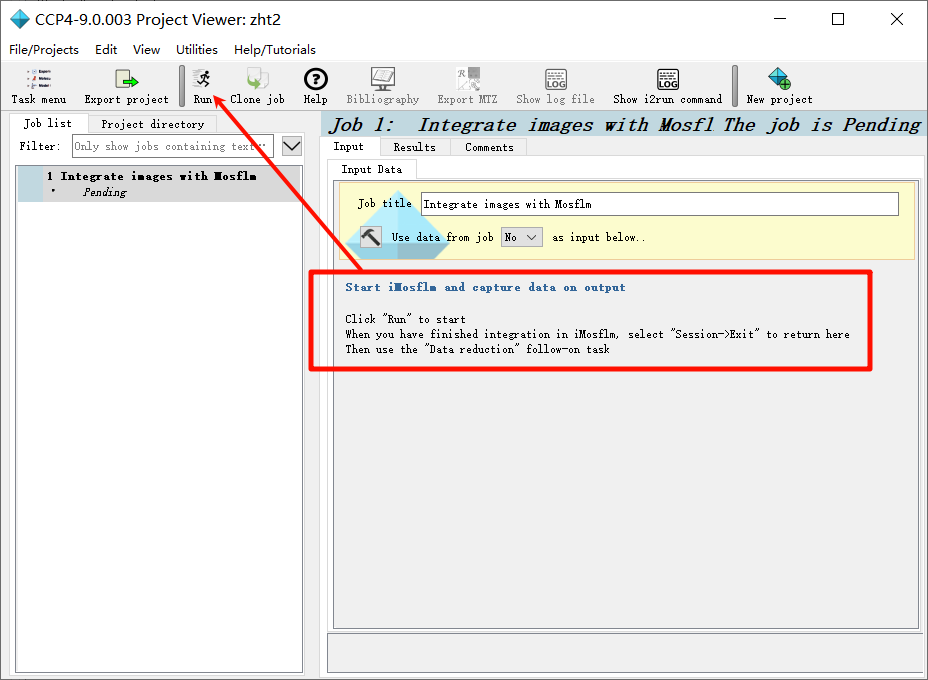Click the job Filter text field

coord(173,146)
